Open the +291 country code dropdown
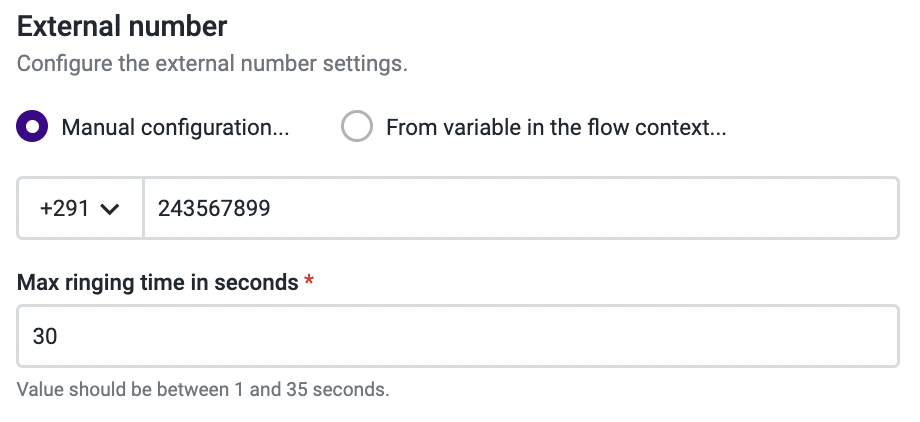This screenshot has width=920, height=422. pos(80,208)
